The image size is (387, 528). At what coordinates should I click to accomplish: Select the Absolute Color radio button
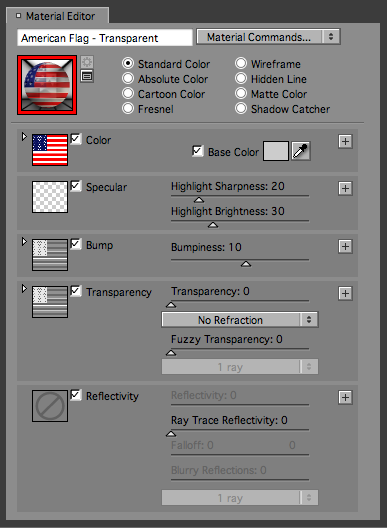128,78
